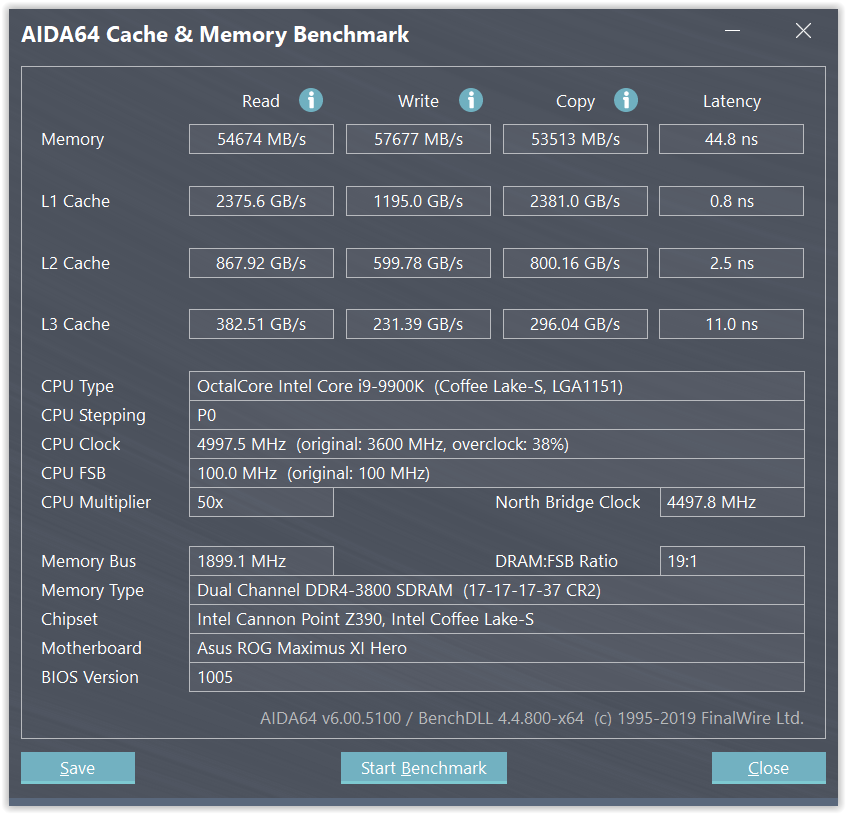Click the Copy column info icon
This screenshot has height=814, width=846.
pyautogui.click(x=626, y=100)
